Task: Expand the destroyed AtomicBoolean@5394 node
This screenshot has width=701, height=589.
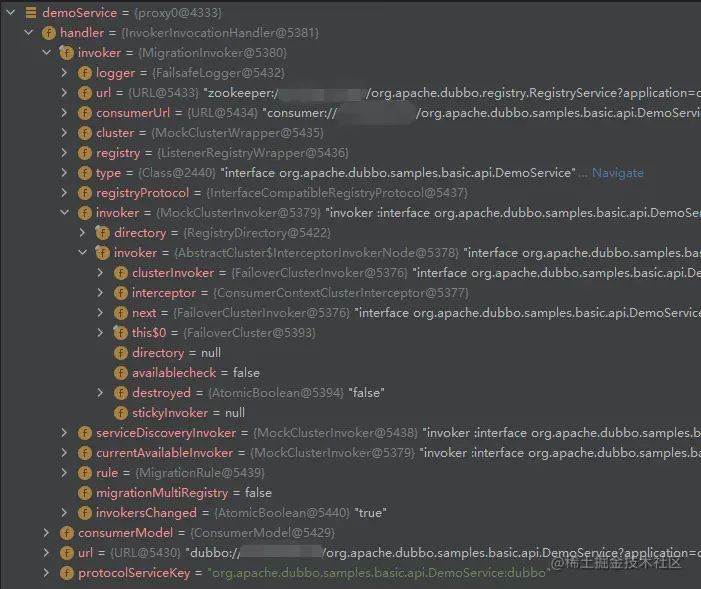Action: (x=100, y=392)
